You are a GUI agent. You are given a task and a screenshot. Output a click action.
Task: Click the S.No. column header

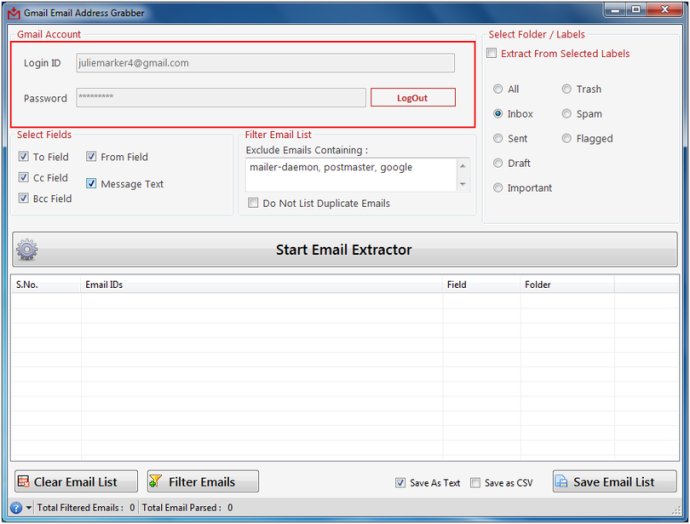(46, 285)
